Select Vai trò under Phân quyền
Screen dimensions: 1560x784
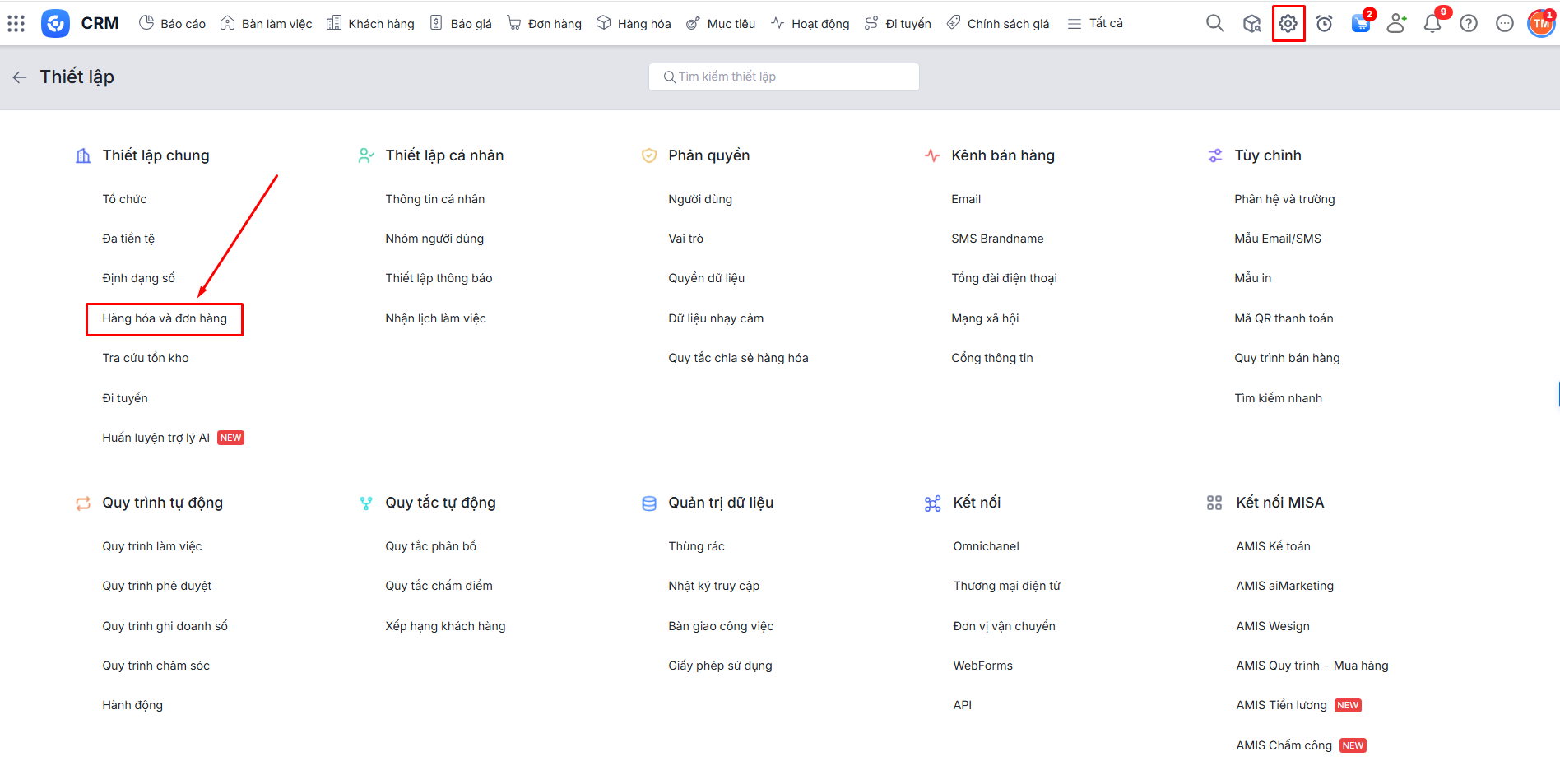click(x=685, y=239)
